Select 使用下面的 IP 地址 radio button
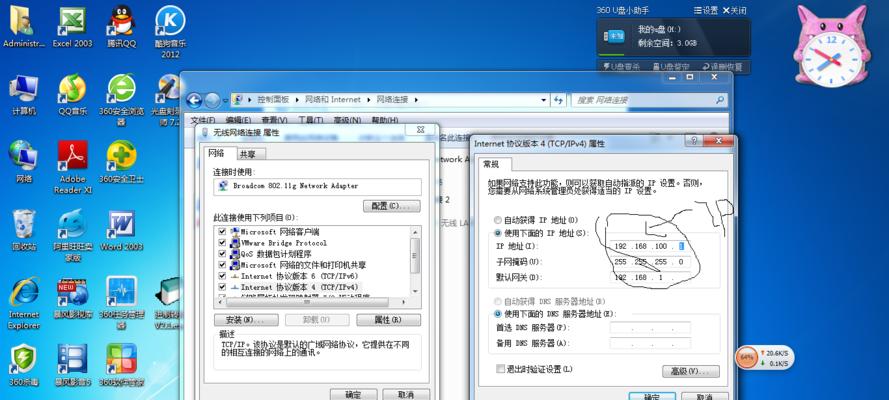The image size is (889, 400). (x=498, y=233)
